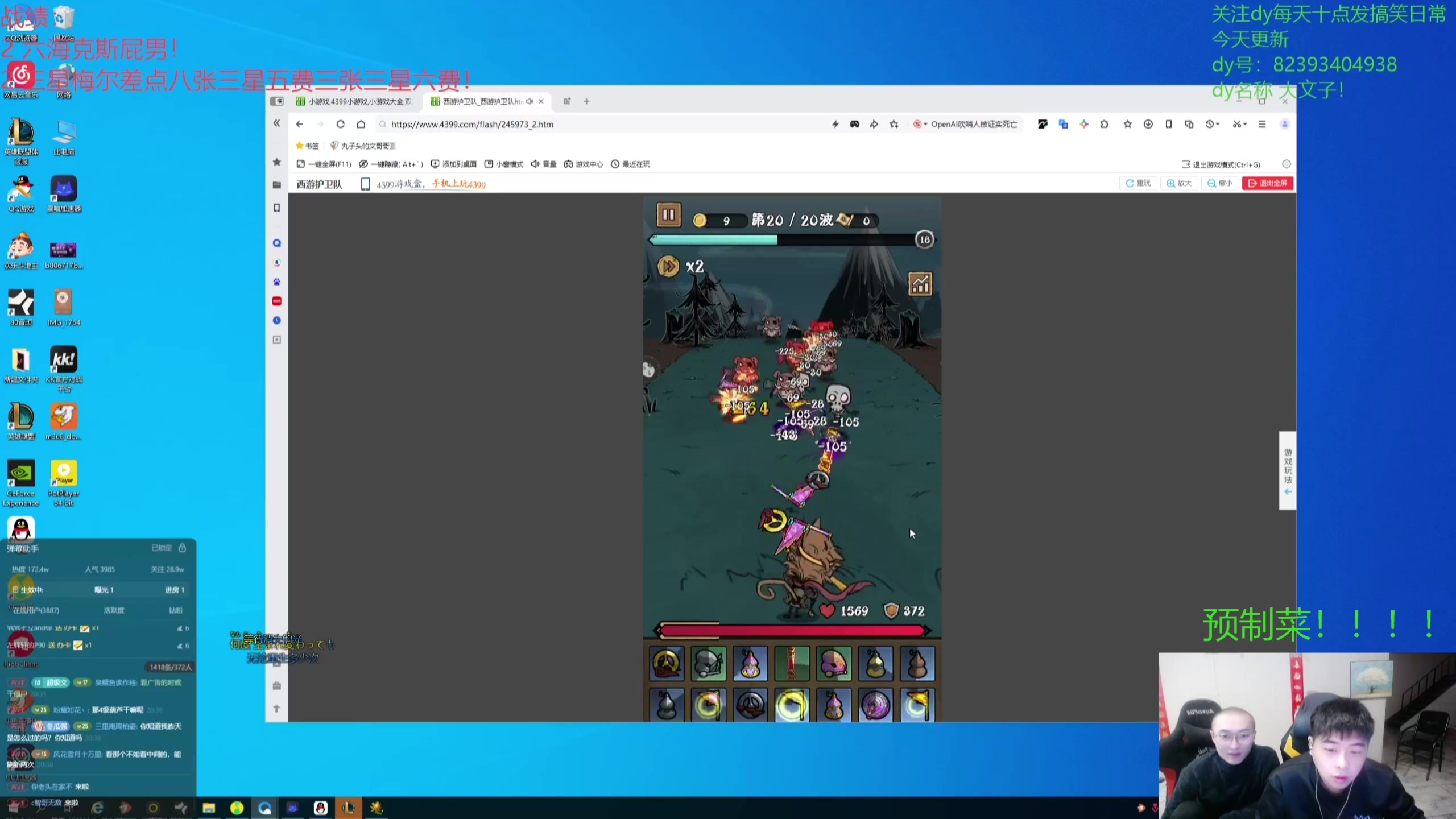Collapse the sidebar with double chevron
The width and height of the screenshot is (1456, 819).
(x=277, y=123)
